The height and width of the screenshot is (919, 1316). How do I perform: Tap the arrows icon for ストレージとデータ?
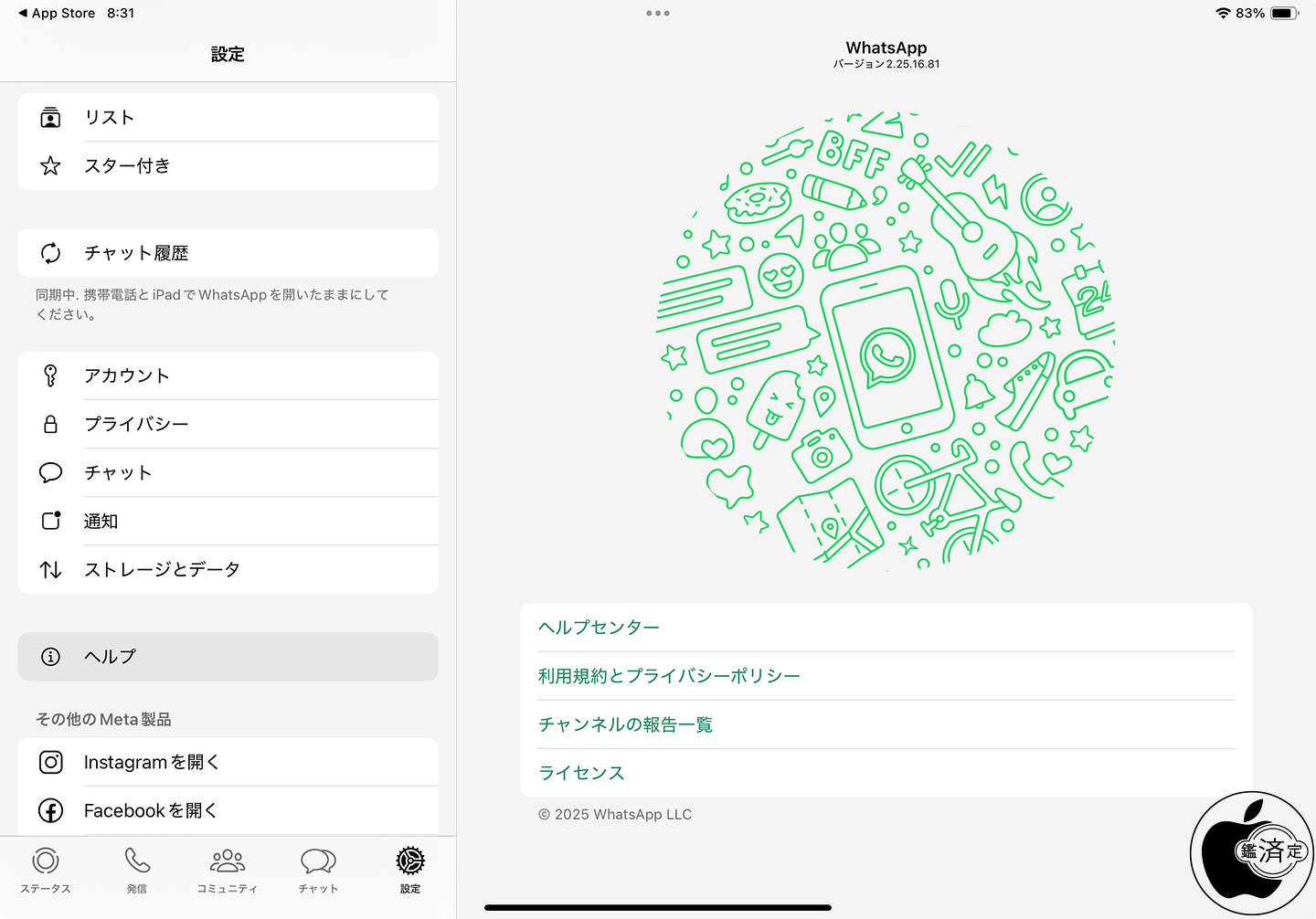tap(50, 569)
